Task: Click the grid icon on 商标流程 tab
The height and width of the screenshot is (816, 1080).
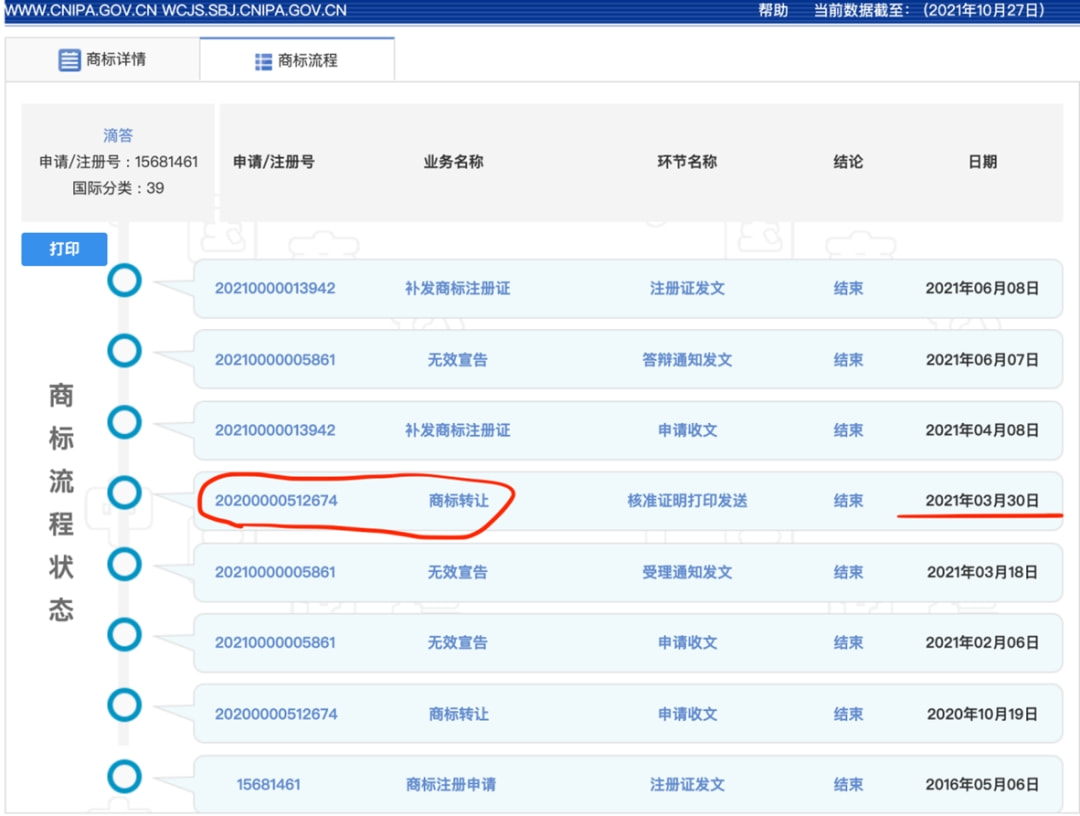Action: pos(261,60)
